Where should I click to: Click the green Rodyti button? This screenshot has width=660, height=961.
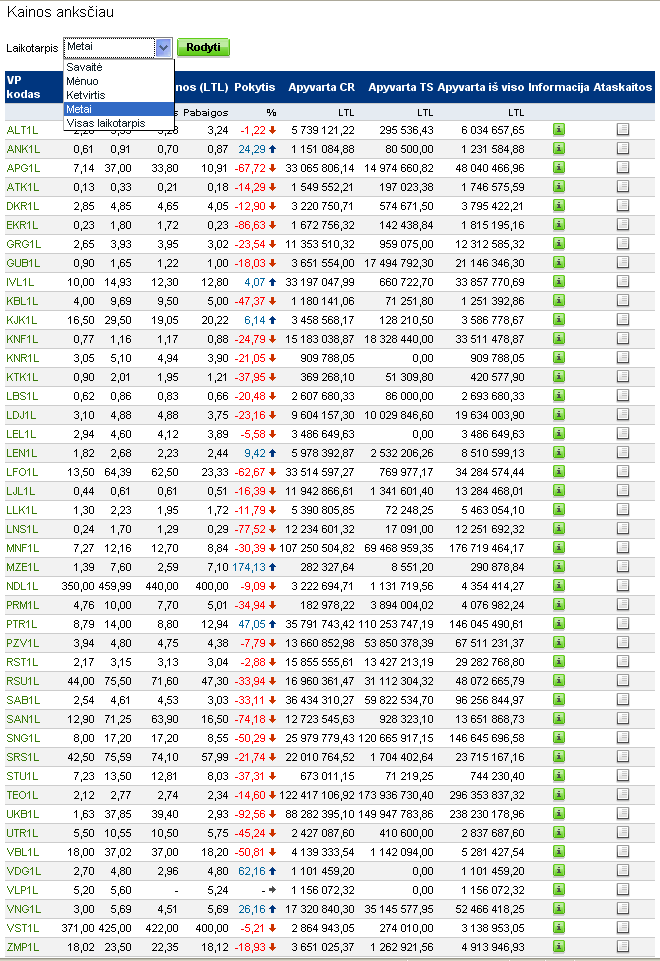[203, 47]
